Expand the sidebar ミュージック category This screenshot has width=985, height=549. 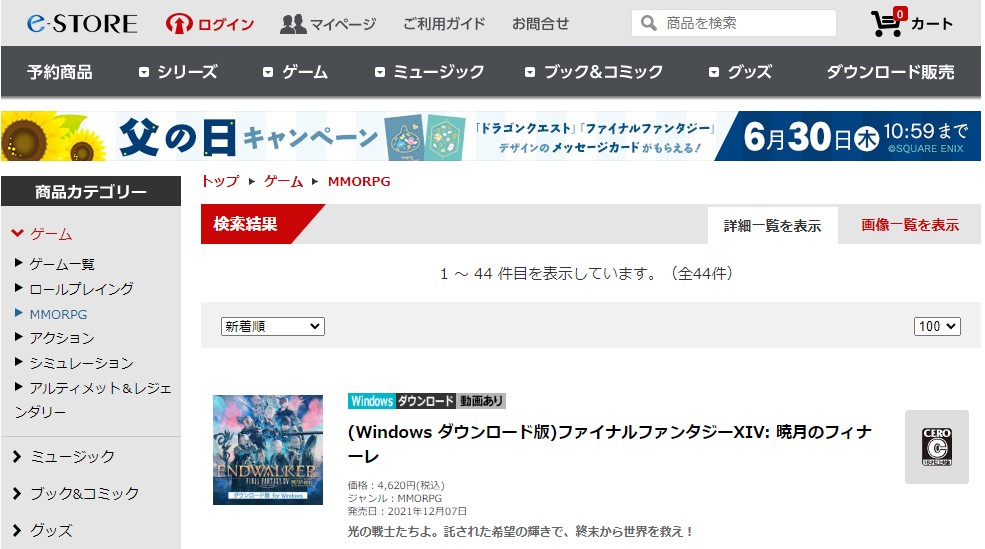63,457
